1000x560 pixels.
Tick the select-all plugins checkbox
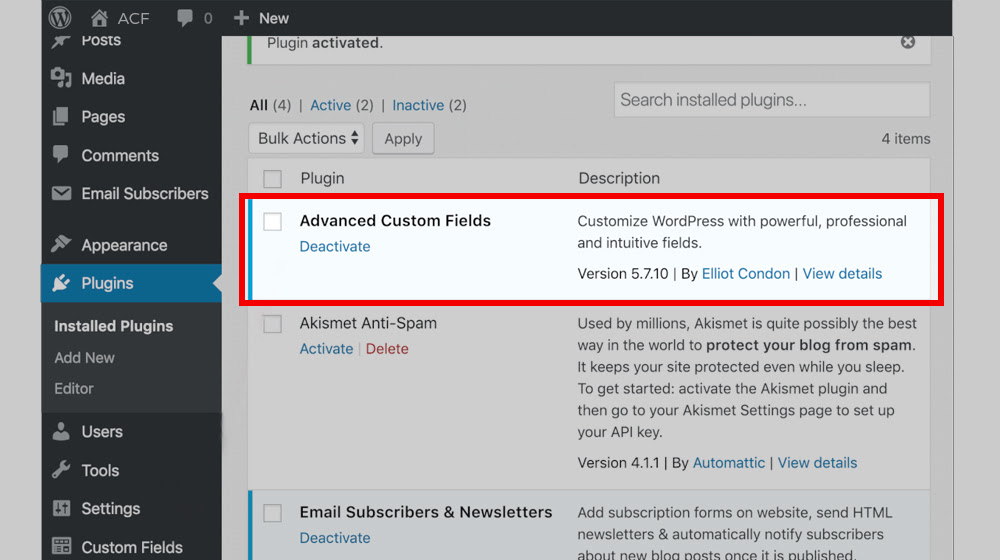272,179
